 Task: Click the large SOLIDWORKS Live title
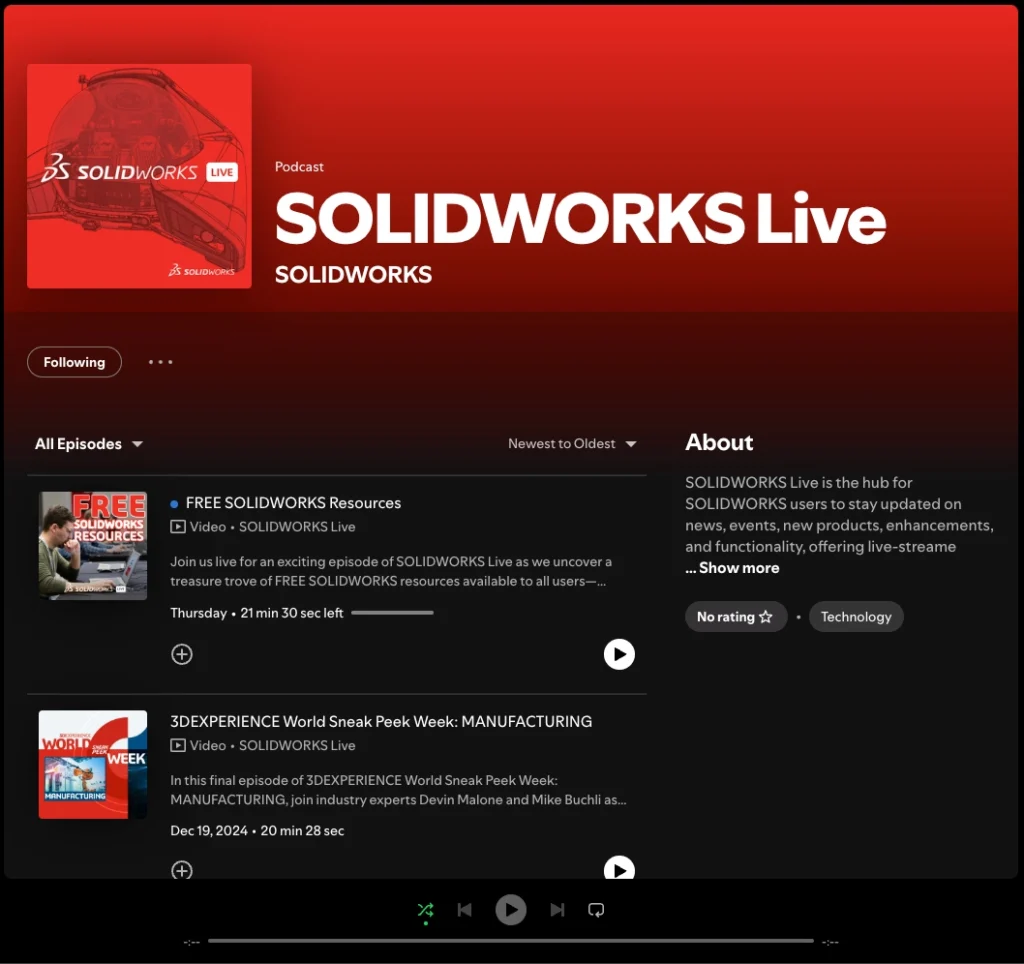pyautogui.click(x=580, y=217)
